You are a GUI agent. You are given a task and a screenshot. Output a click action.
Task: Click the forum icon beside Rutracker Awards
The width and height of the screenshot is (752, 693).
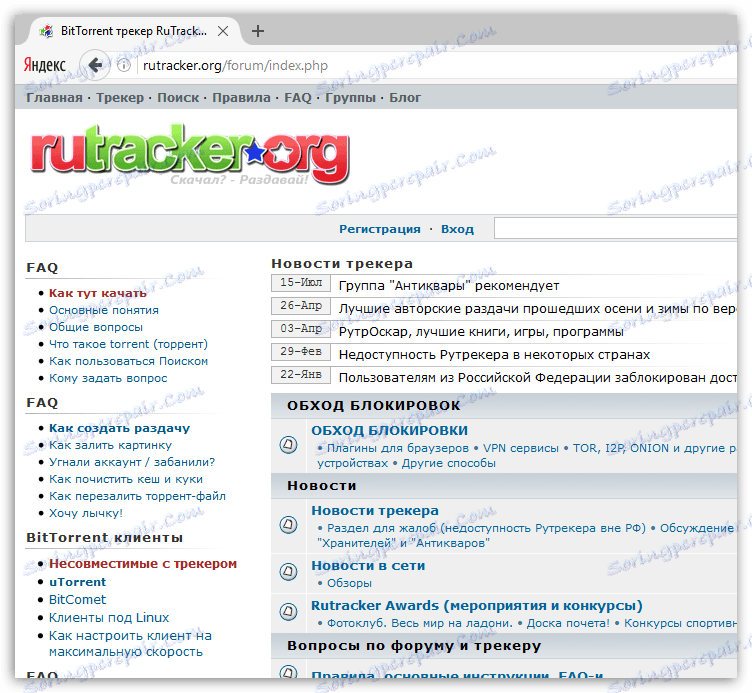[x=288, y=611]
